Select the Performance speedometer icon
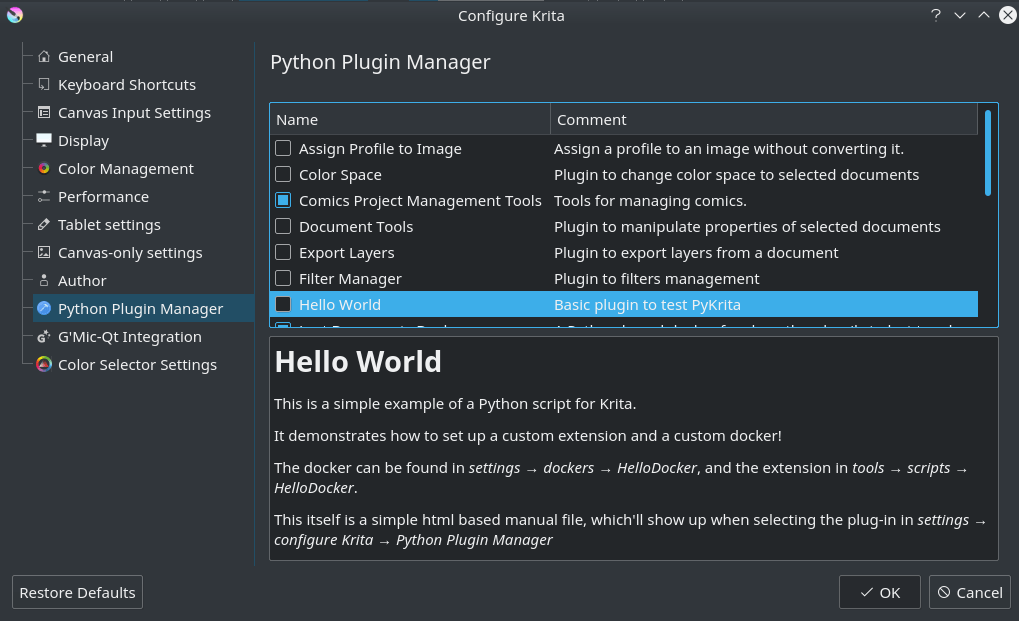The height and width of the screenshot is (621, 1019). coord(44,196)
